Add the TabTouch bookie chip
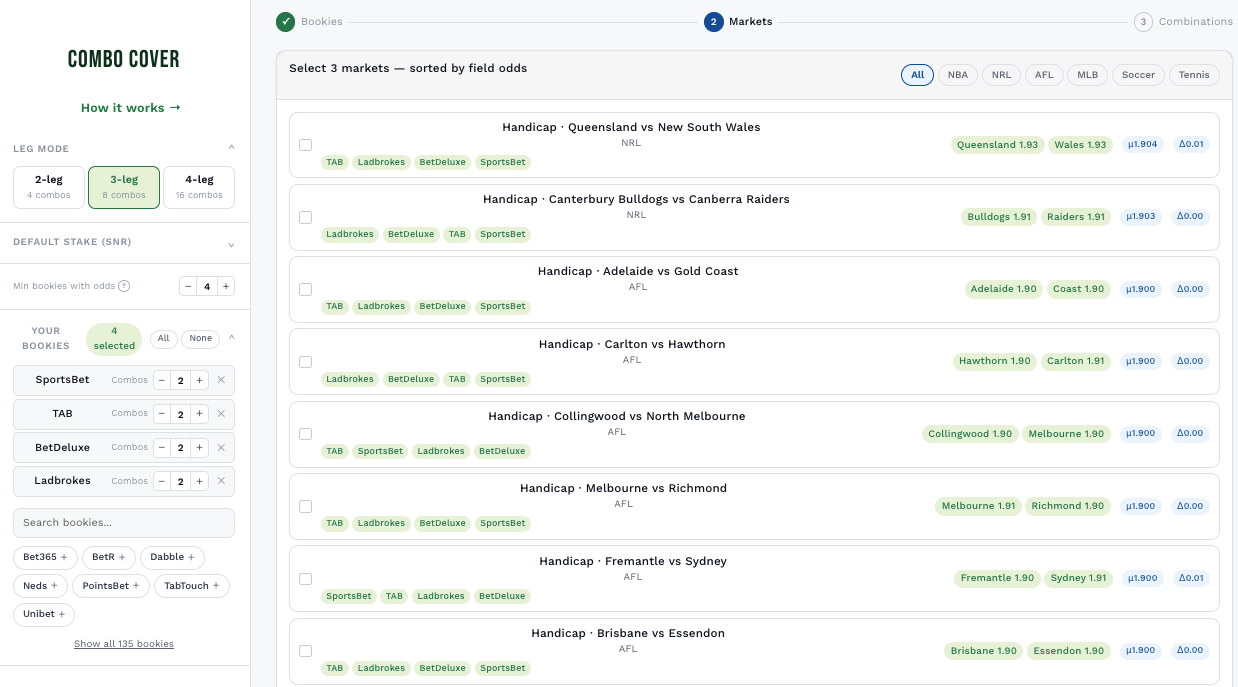The height and width of the screenshot is (687, 1238). click(x=192, y=586)
